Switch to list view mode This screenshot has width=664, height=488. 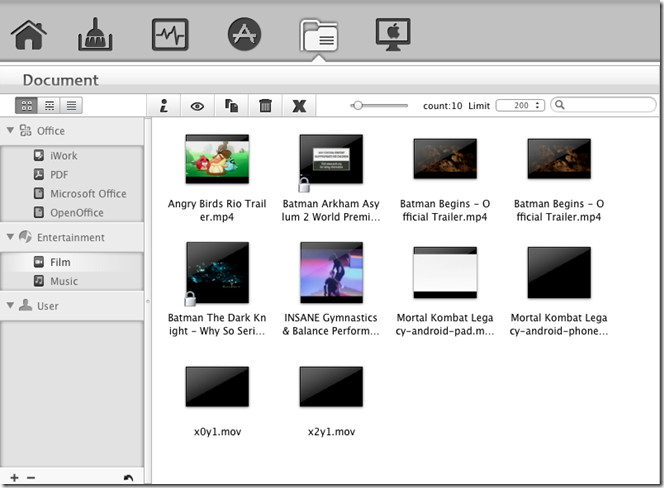point(72,105)
